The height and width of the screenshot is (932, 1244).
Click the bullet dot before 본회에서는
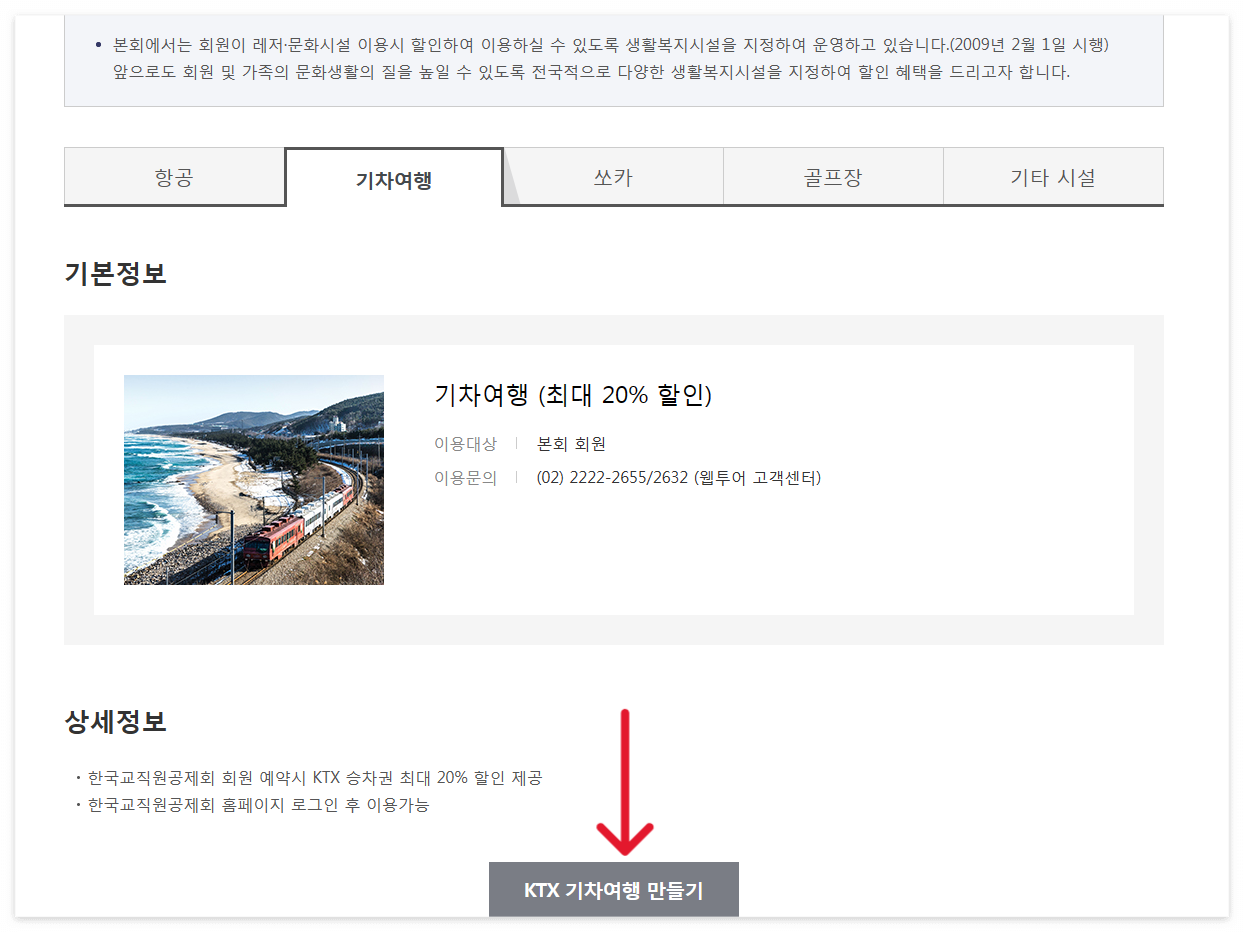(98, 45)
